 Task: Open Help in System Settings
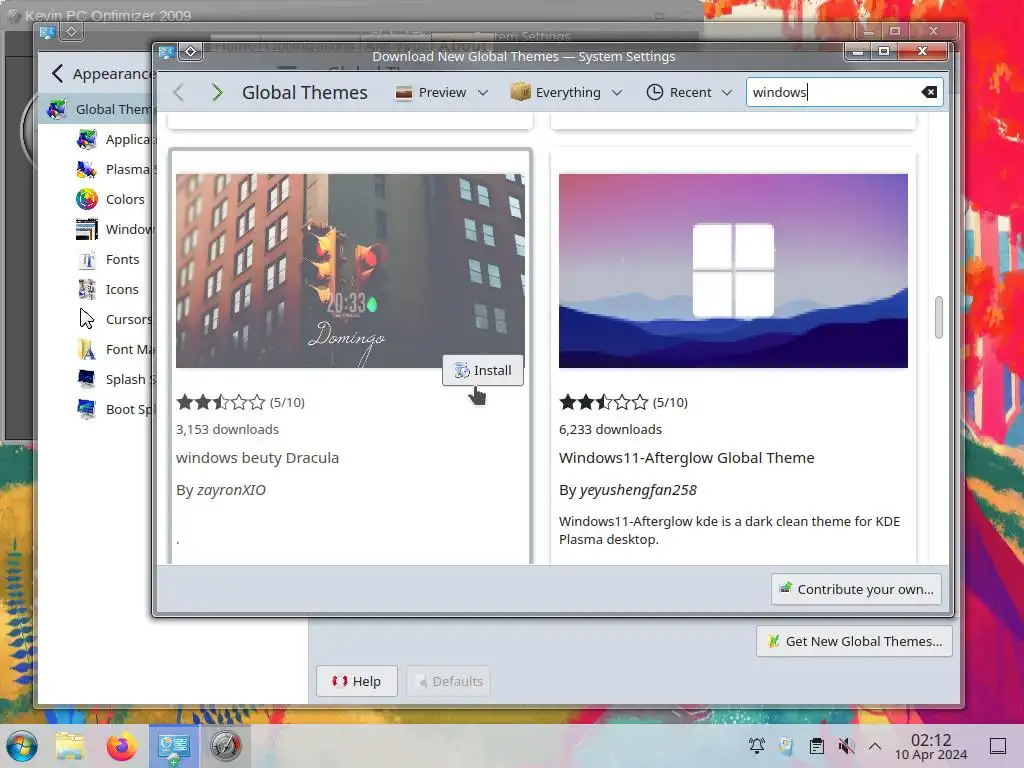coord(357,681)
